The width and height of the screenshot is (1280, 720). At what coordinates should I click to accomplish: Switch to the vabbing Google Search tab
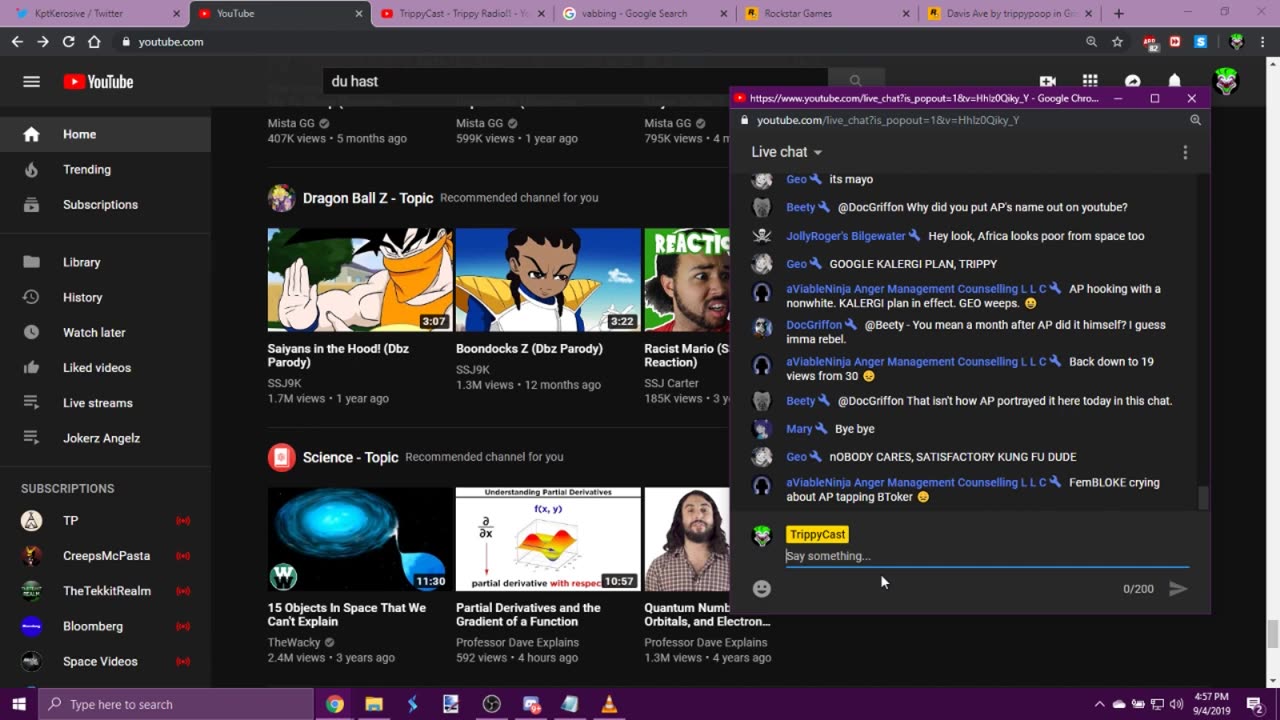[642, 13]
